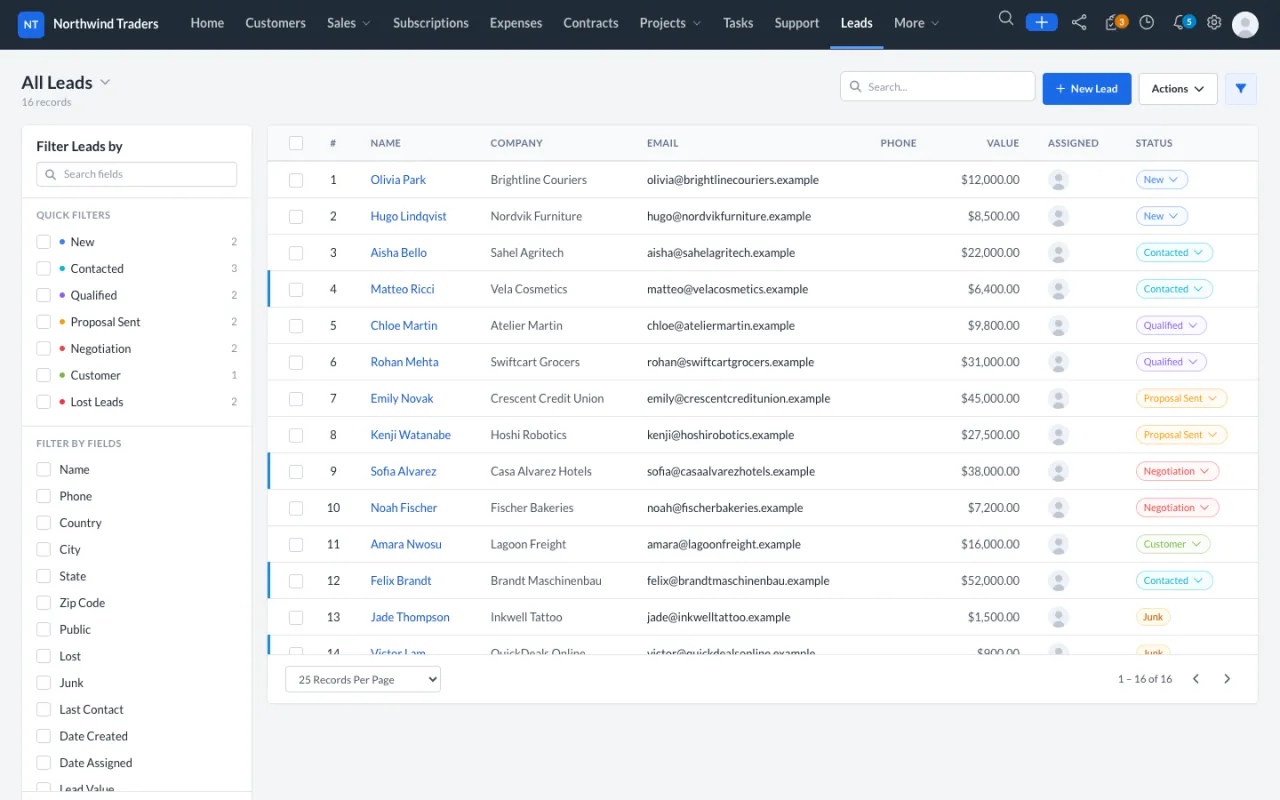Image resolution: width=1280 pixels, height=800 pixels.
Task: Enable the Country field filter checkbox
Action: pos(43,523)
